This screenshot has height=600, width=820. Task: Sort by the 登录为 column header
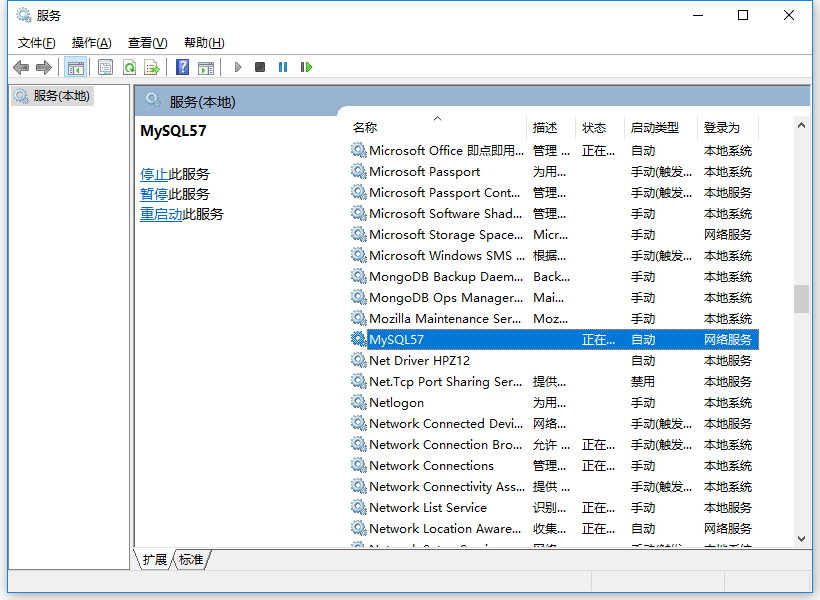point(728,128)
